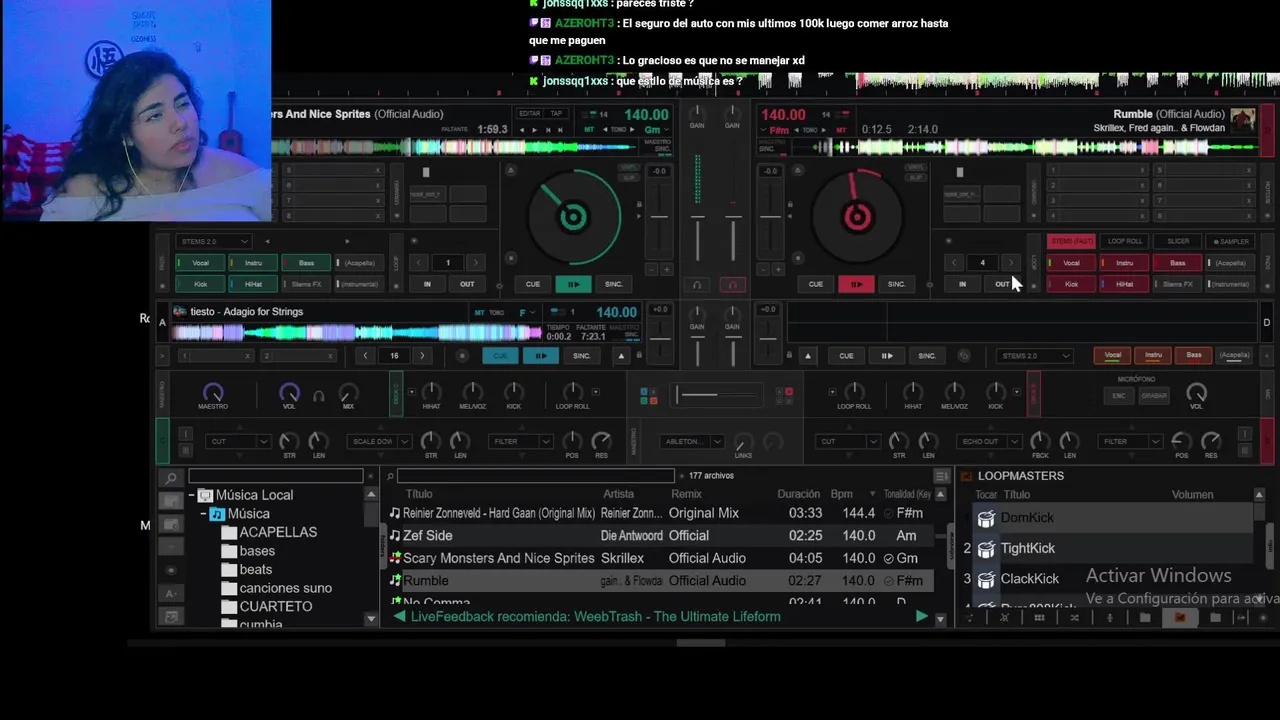Collapse the Música Local tree node
Image resolution: width=1280 pixels, height=720 pixels.
click(191, 495)
